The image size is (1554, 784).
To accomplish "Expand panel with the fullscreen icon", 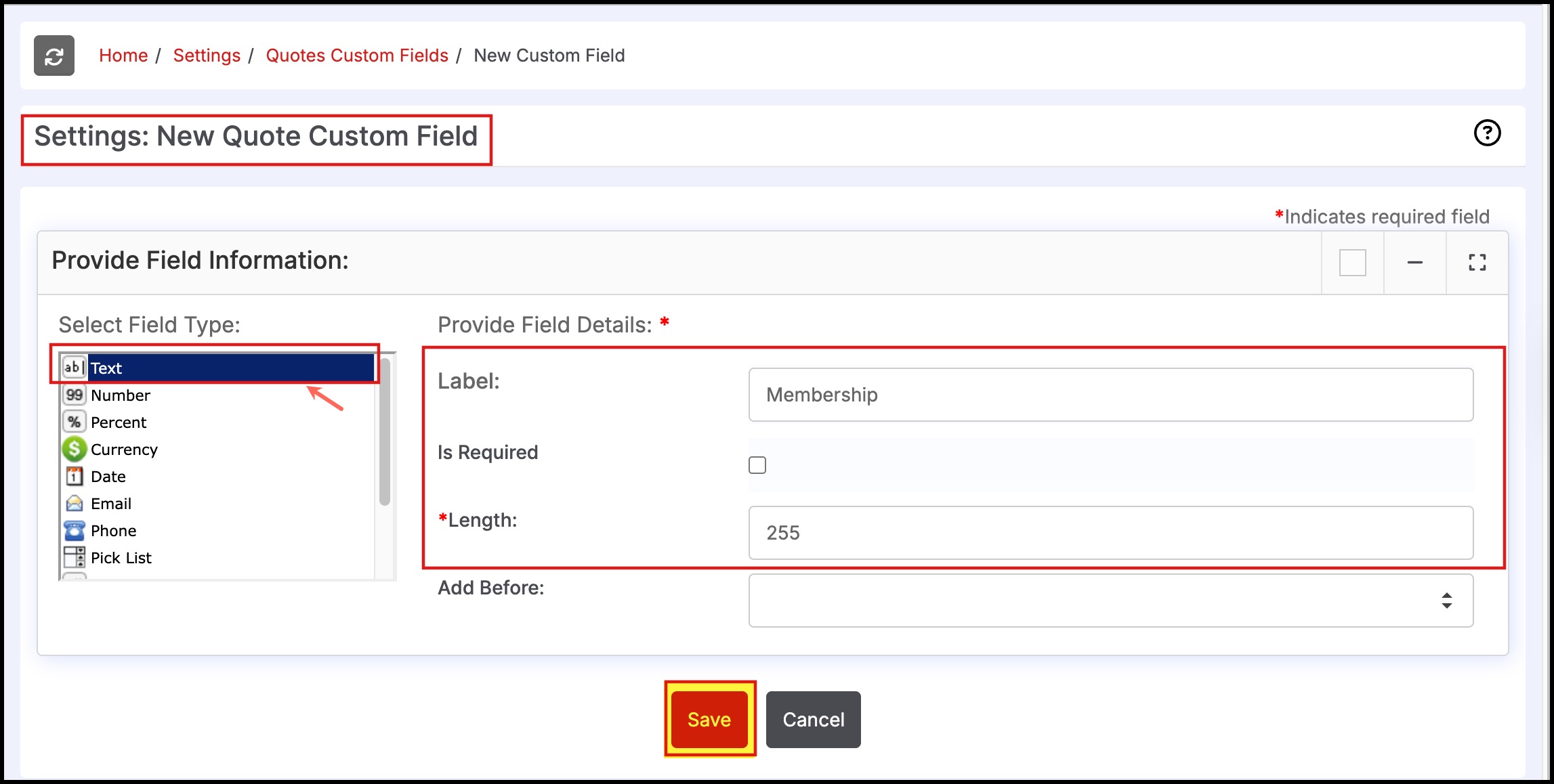I will point(1477,263).
